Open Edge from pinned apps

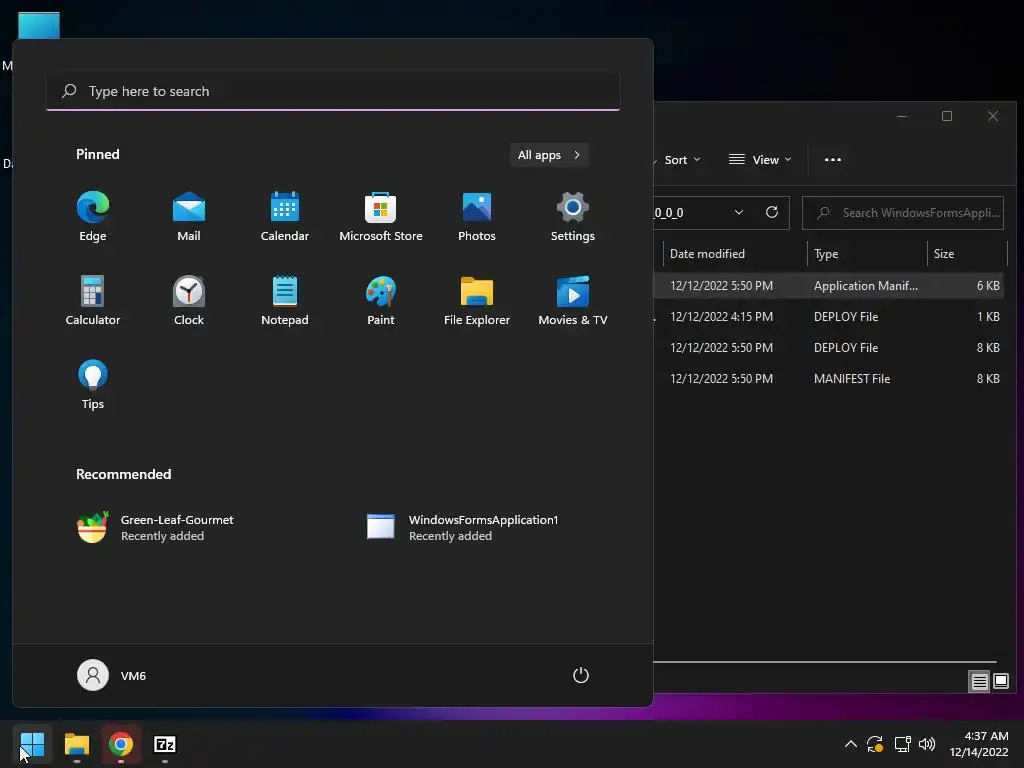tap(93, 217)
